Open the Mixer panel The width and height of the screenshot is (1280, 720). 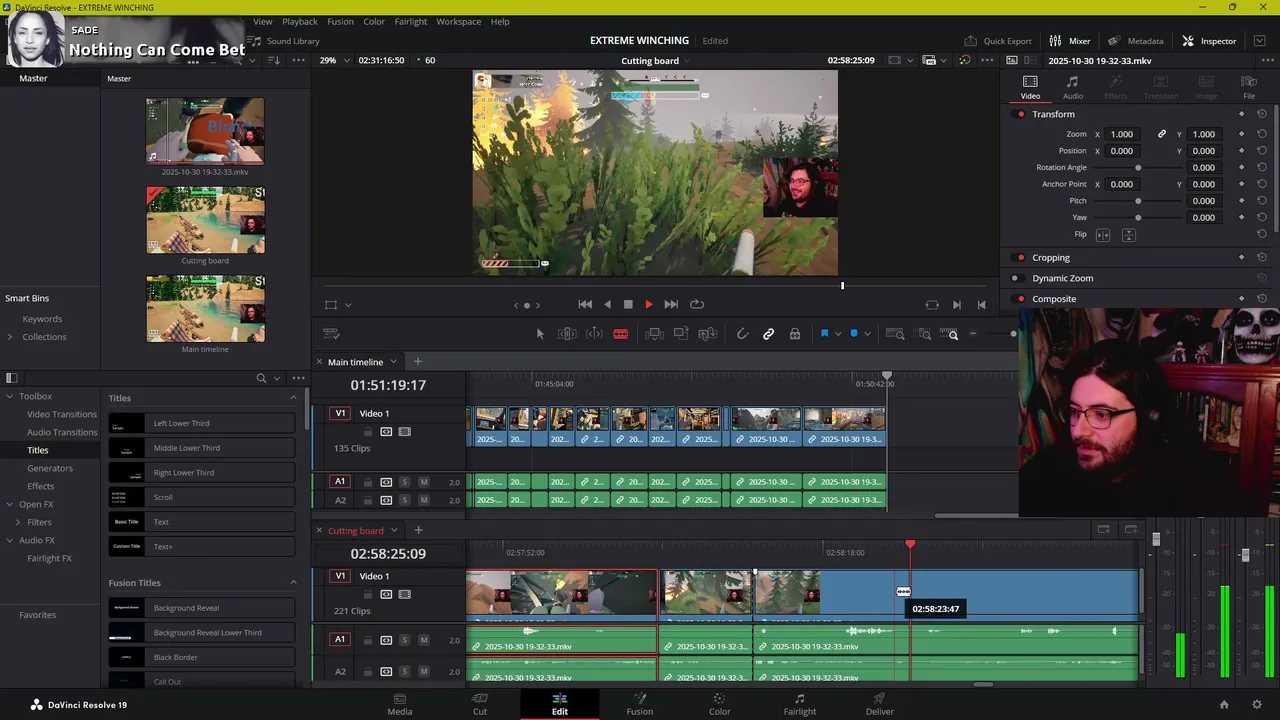point(1070,41)
